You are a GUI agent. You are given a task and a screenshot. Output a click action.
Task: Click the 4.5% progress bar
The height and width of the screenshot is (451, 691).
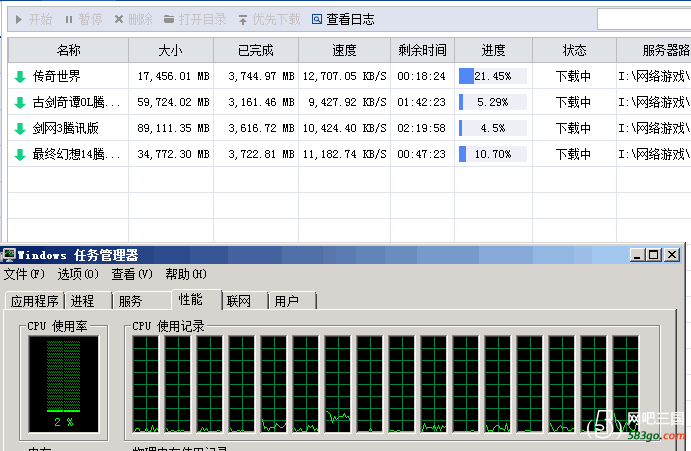(x=493, y=128)
